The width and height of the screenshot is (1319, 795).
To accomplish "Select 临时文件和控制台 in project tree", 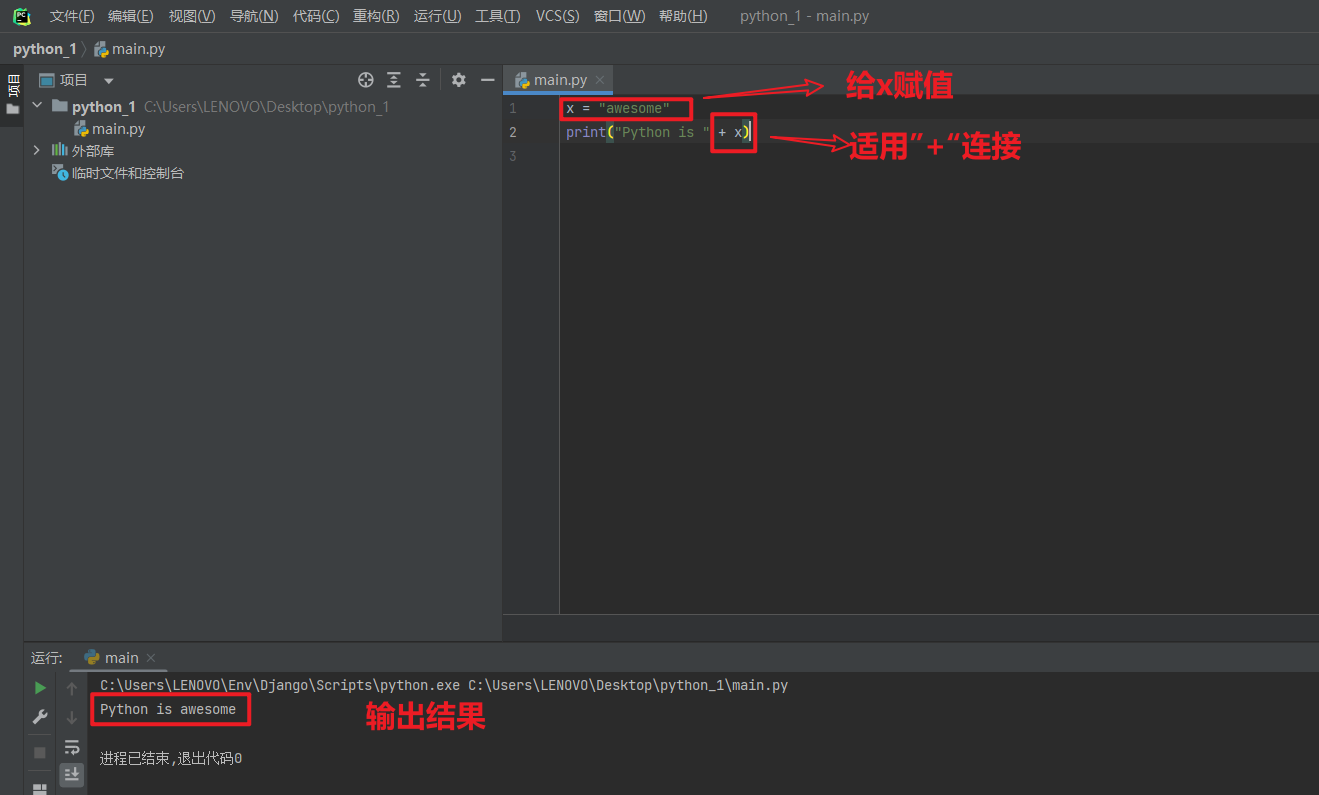I will coord(128,172).
